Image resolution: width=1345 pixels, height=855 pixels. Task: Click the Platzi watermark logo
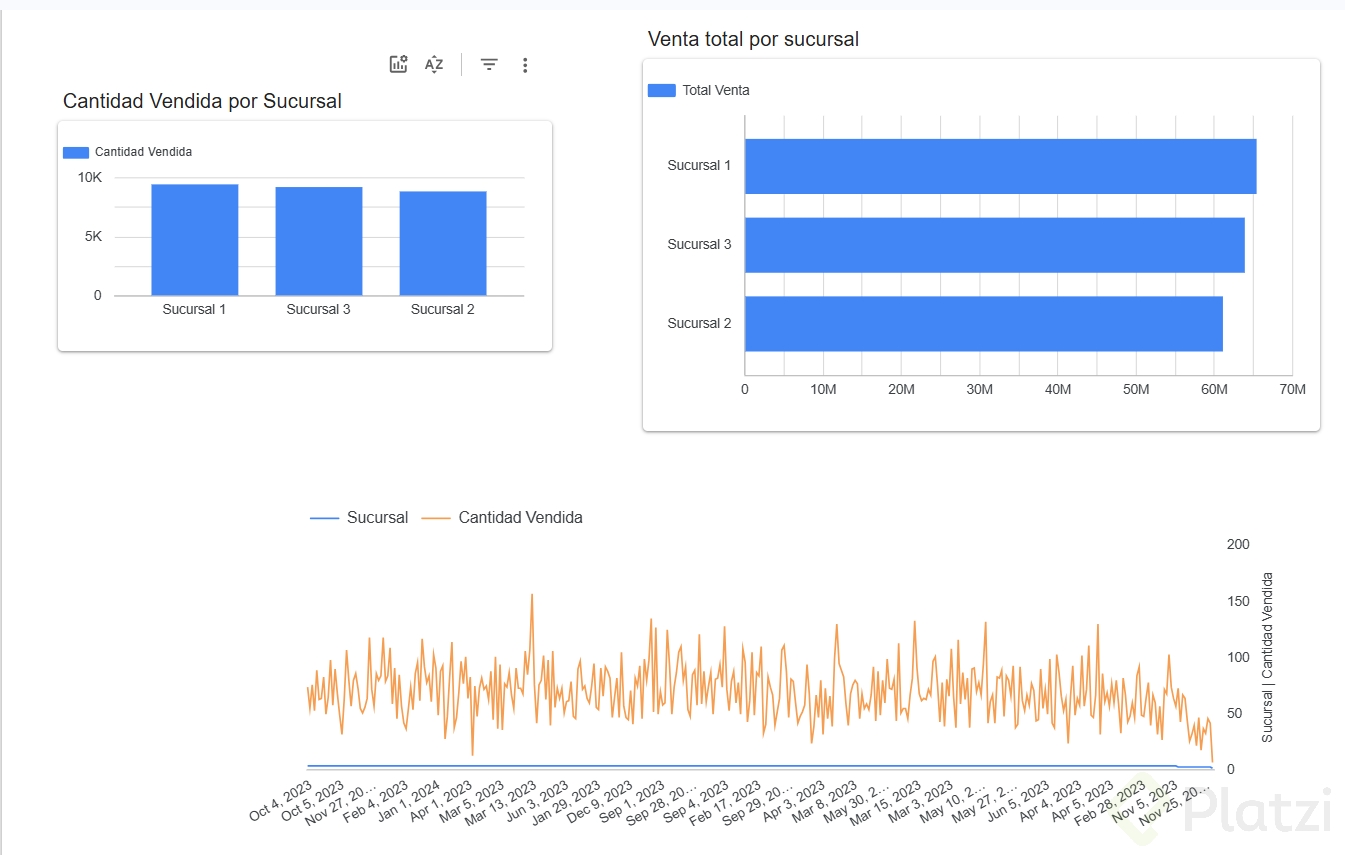pos(1236,810)
